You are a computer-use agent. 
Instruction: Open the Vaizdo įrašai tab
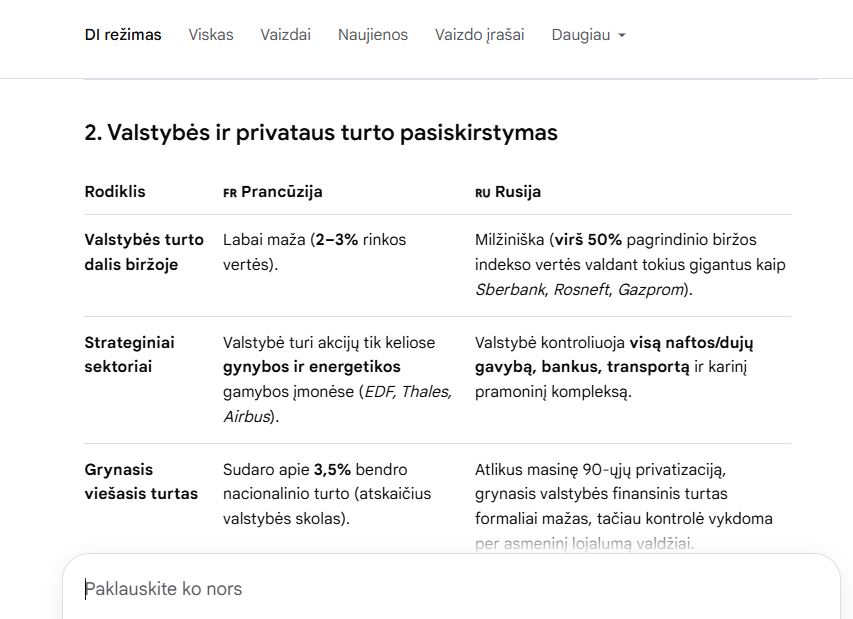[479, 35]
